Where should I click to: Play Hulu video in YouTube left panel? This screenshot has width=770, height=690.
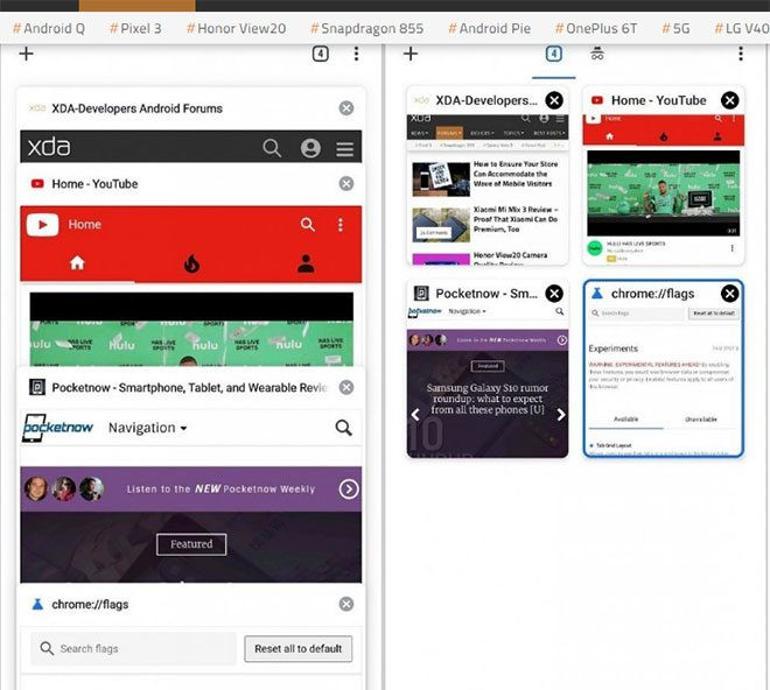coord(191,330)
